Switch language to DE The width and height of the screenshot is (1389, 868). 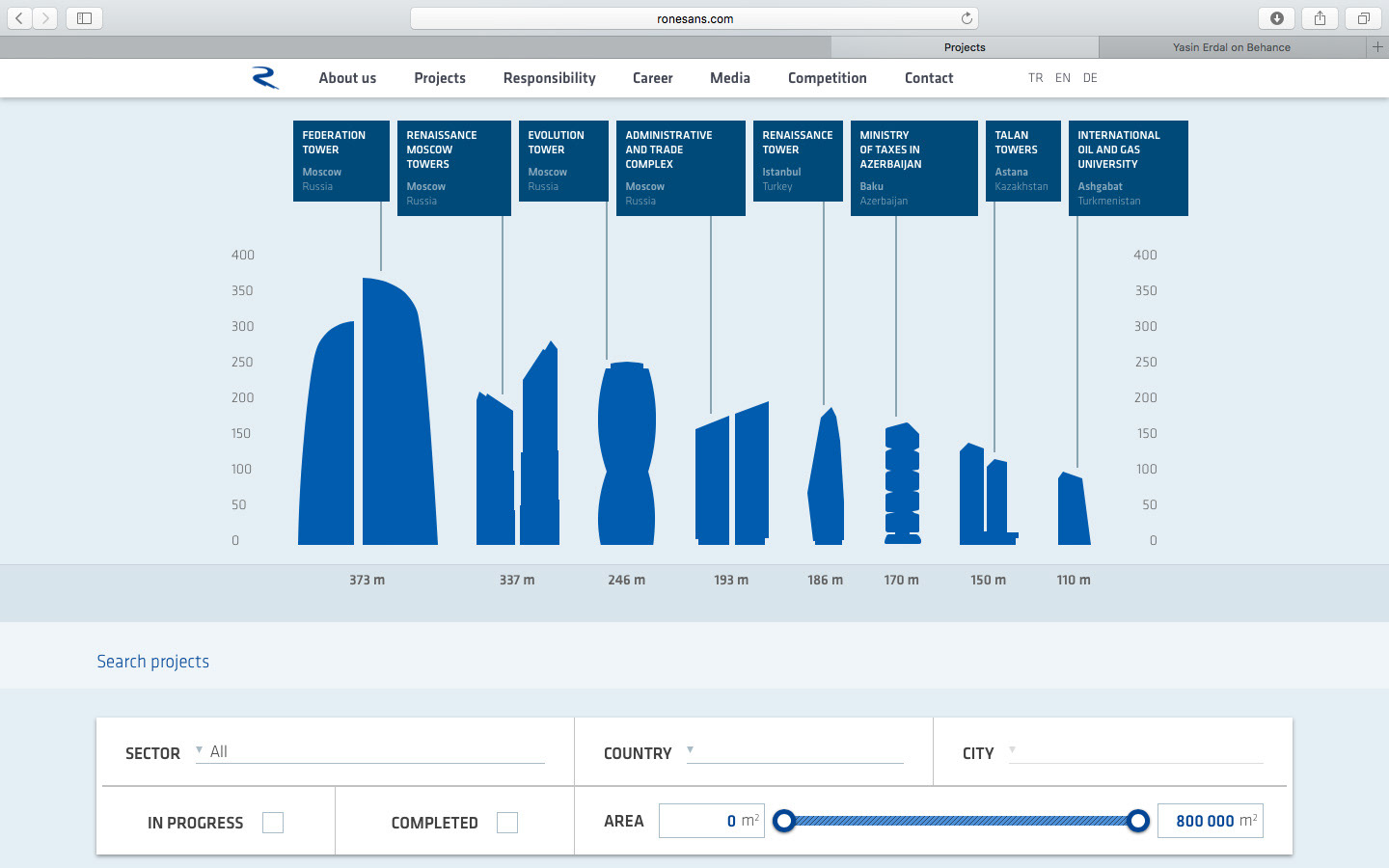tap(1090, 78)
